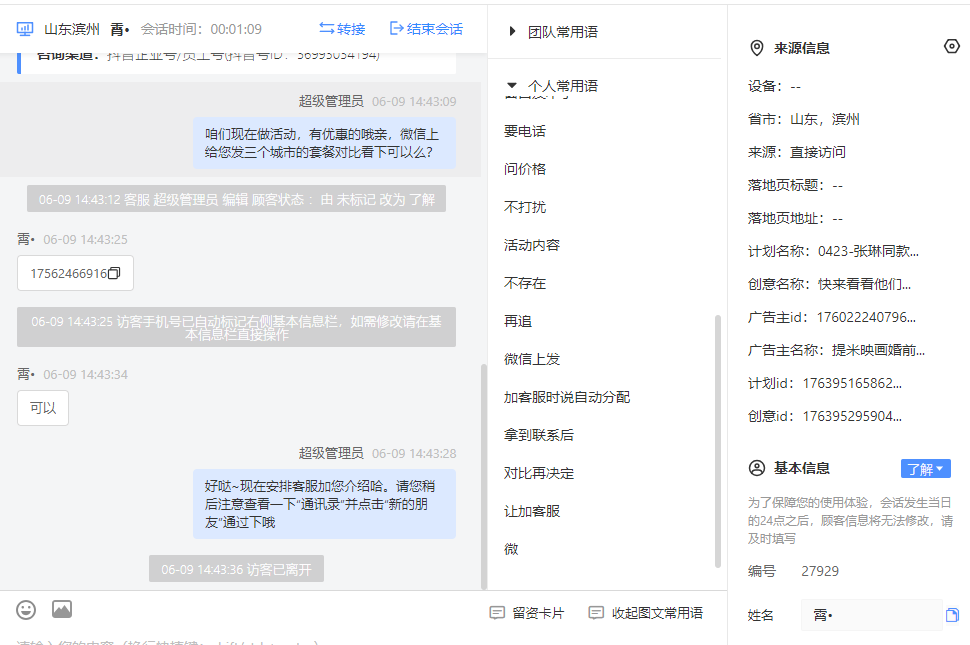Select the 让加客服 quick phrase
The width and height of the screenshot is (970, 645).
[x=531, y=511]
